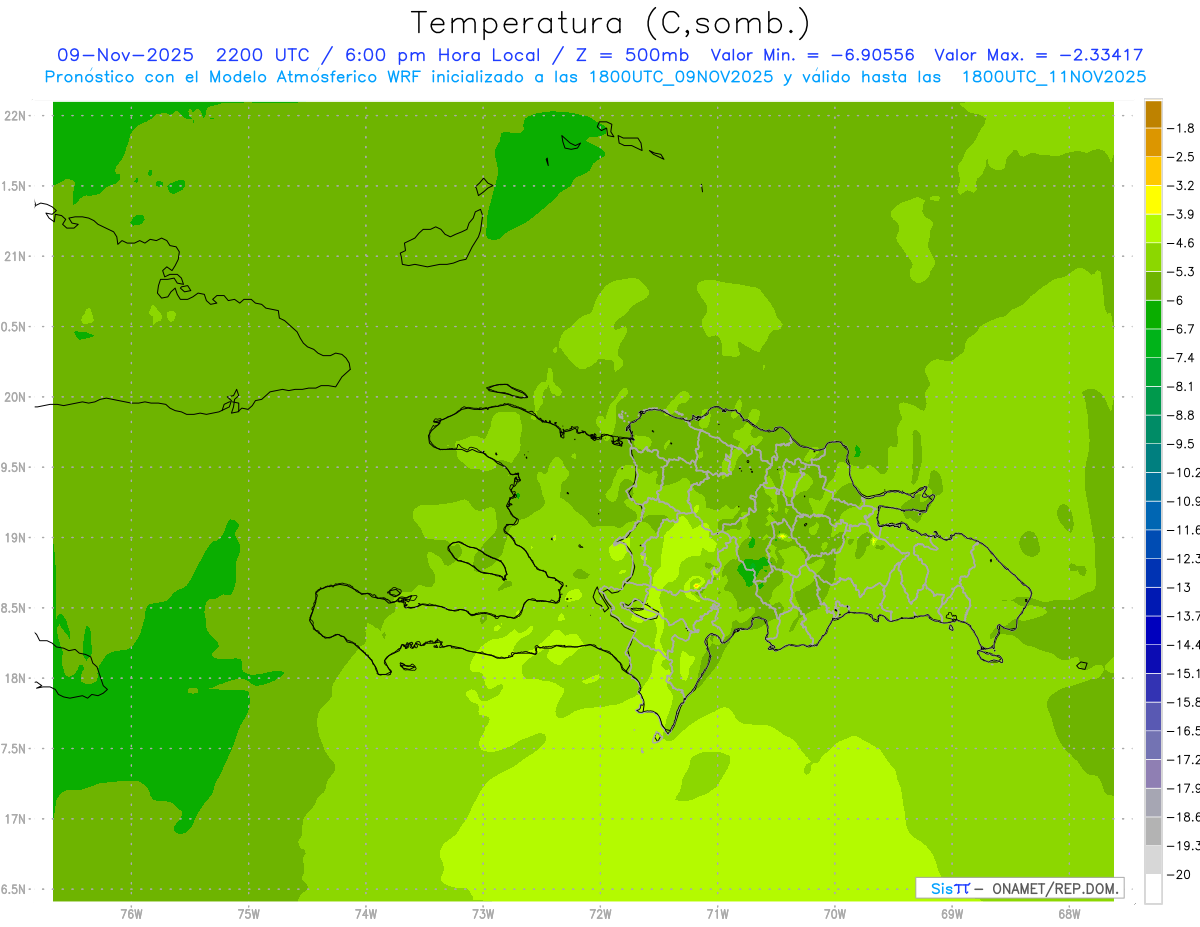This screenshot has height=927, width=1200.
Task: Pick the yellow swatch between -3.2 and -3.9
Action: [x=1153, y=200]
